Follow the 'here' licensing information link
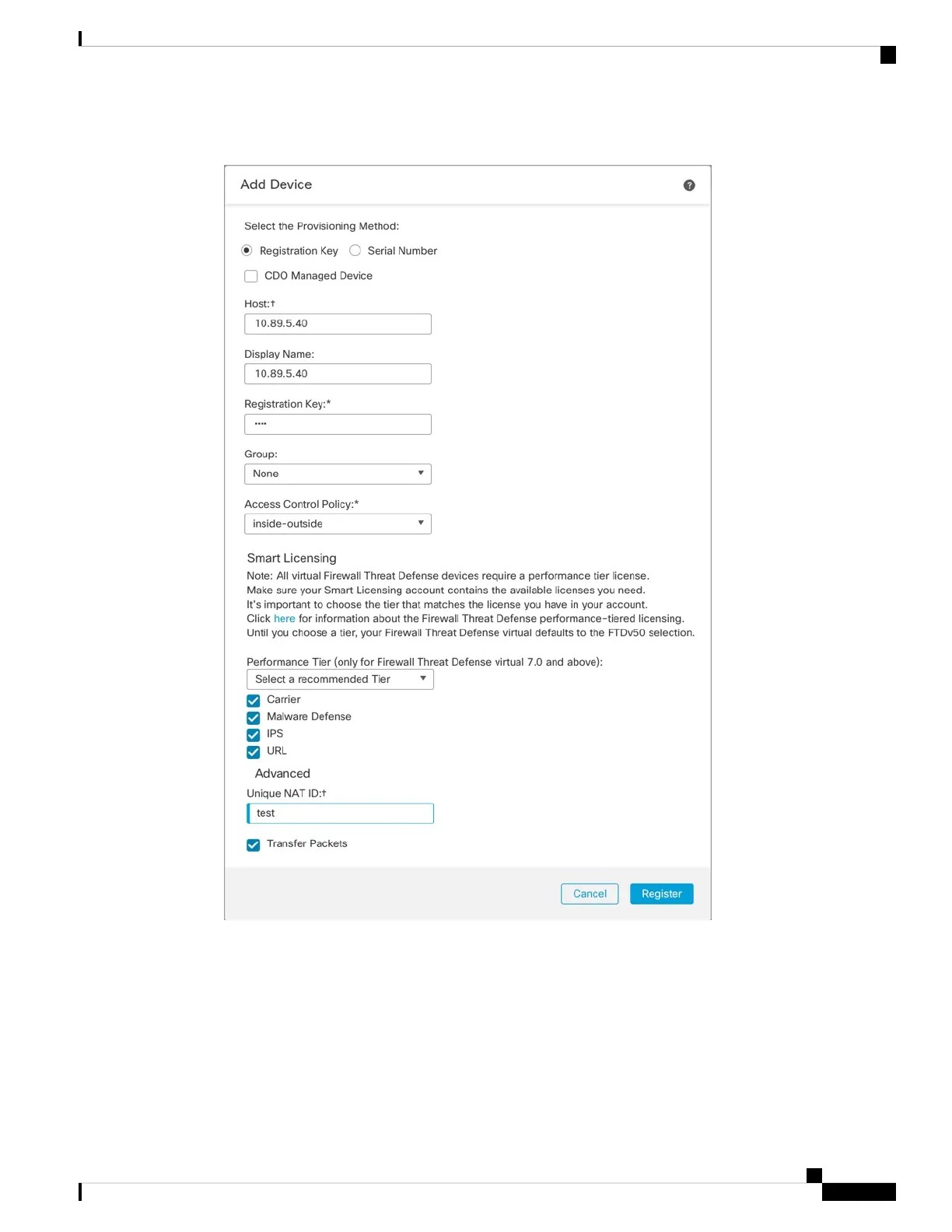The width and height of the screenshot is (952, 1232). point(285,619)
